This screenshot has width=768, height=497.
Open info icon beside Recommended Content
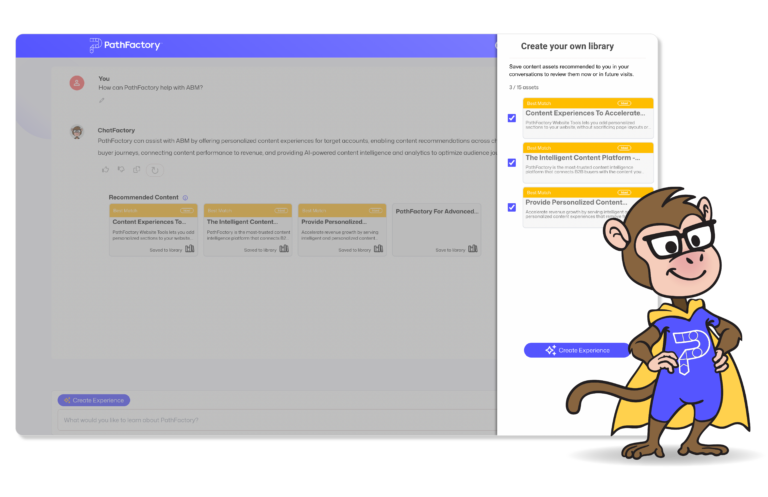[x=185, y=198]
